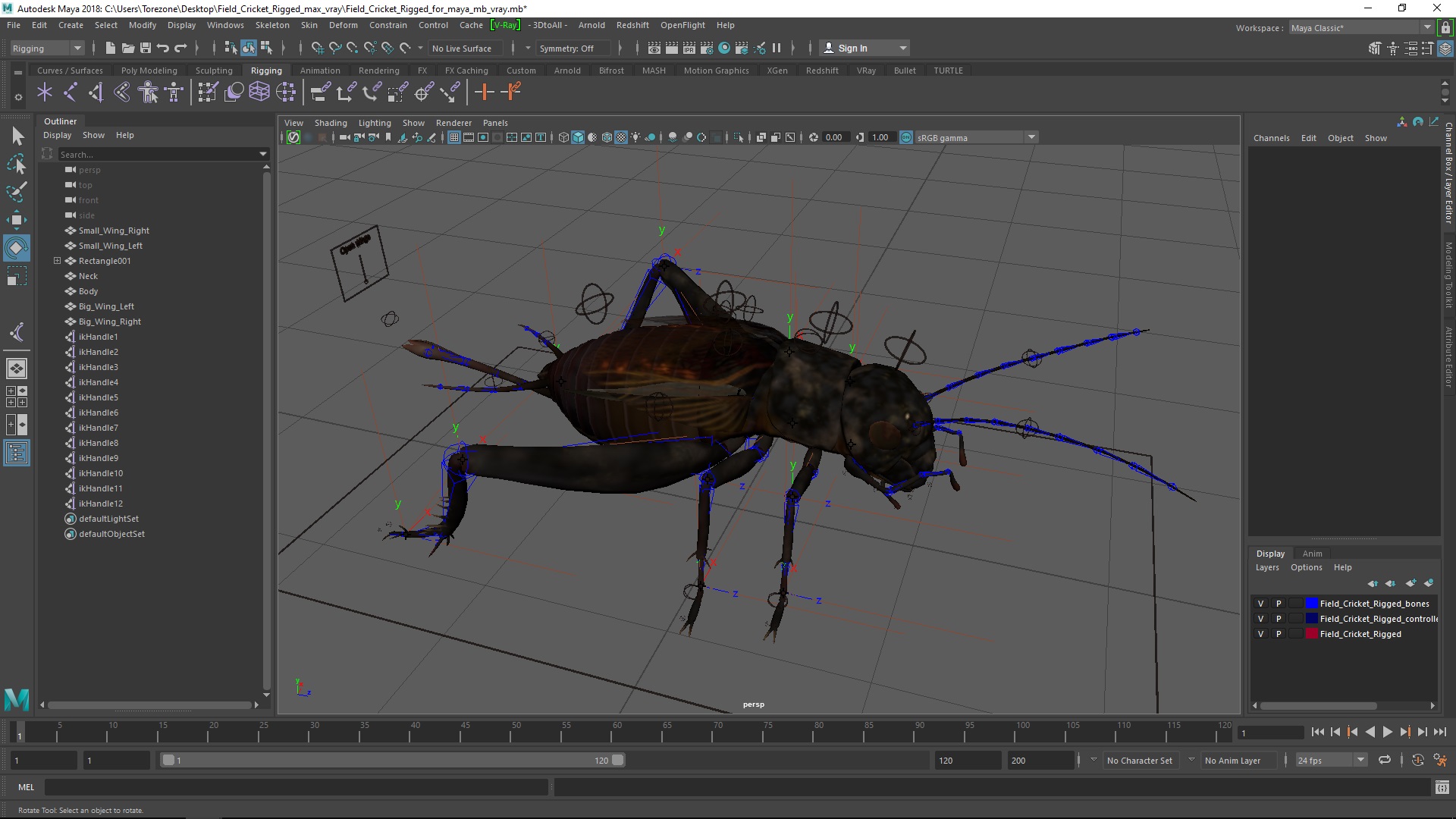
Task: Switch to the Animation shelf tab
Action: [x=320, y=71]
